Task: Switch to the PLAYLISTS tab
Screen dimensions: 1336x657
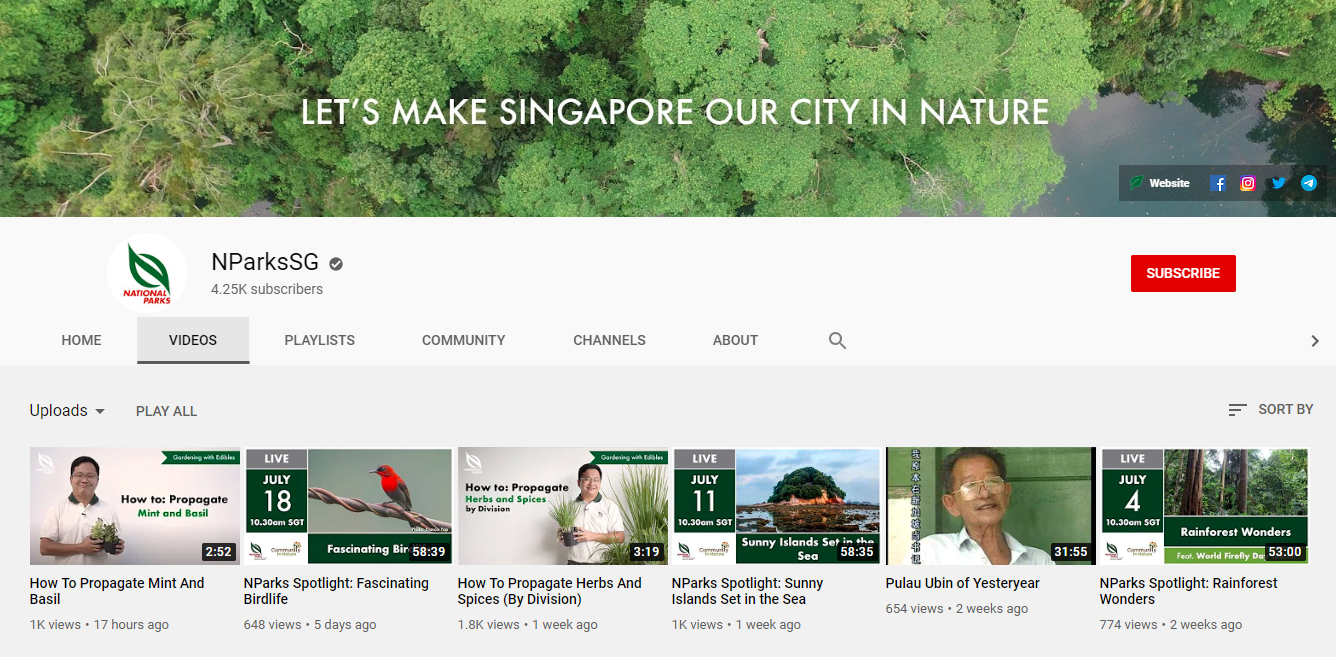Action: 319,340
